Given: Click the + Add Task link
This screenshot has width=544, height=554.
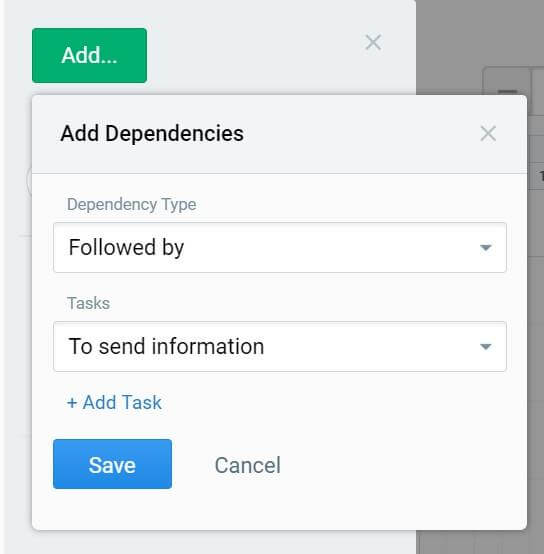Looking at the screenshot, I should (x=114, y=402).
